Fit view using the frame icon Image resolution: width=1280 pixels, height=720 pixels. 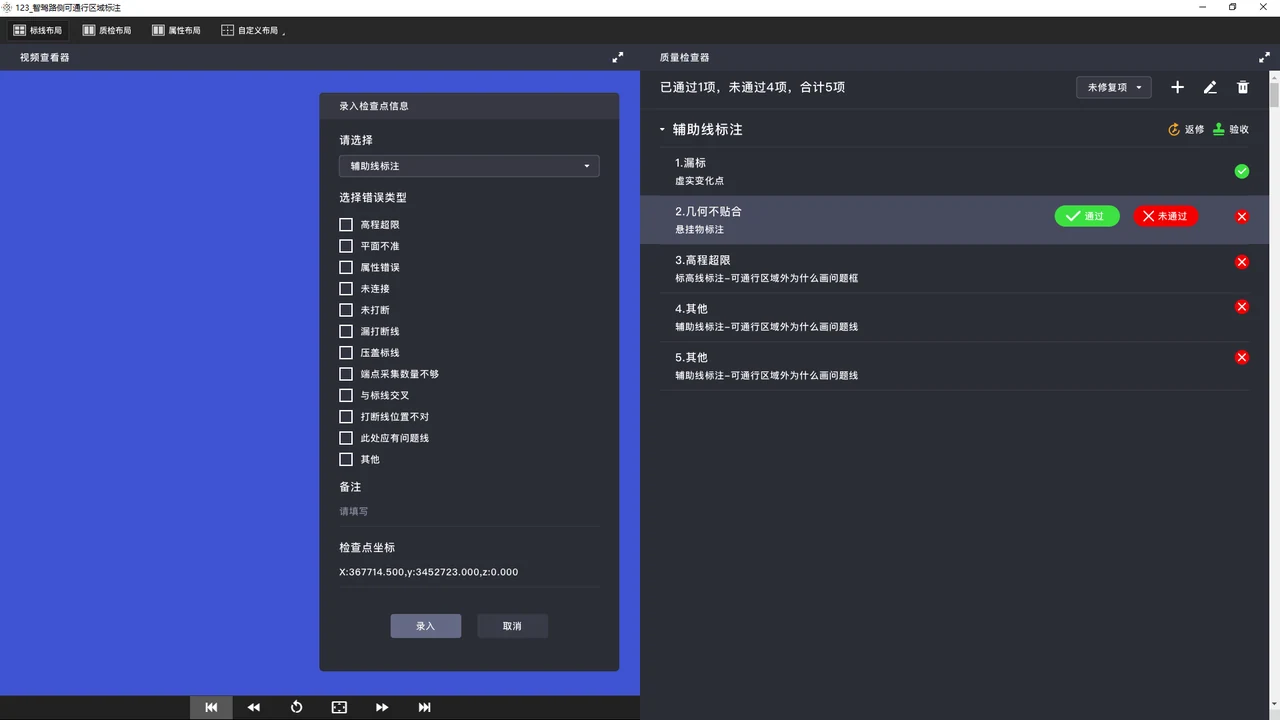[339, 707]
